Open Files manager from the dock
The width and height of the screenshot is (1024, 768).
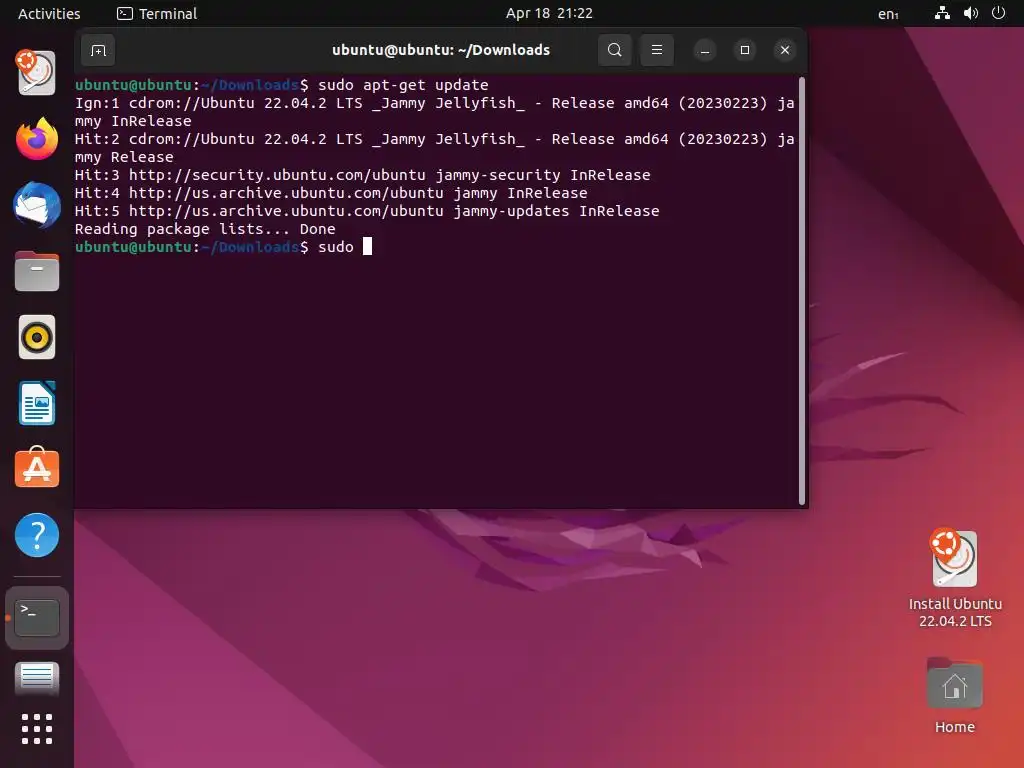(37, 271)
